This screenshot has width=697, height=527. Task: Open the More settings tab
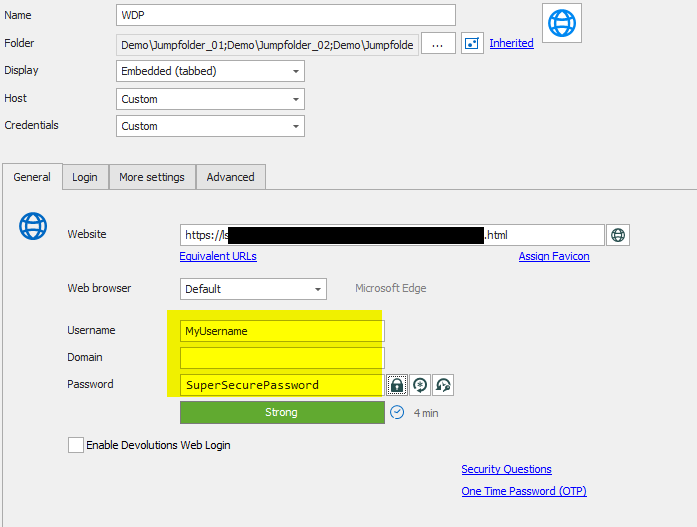coord(152,177)
